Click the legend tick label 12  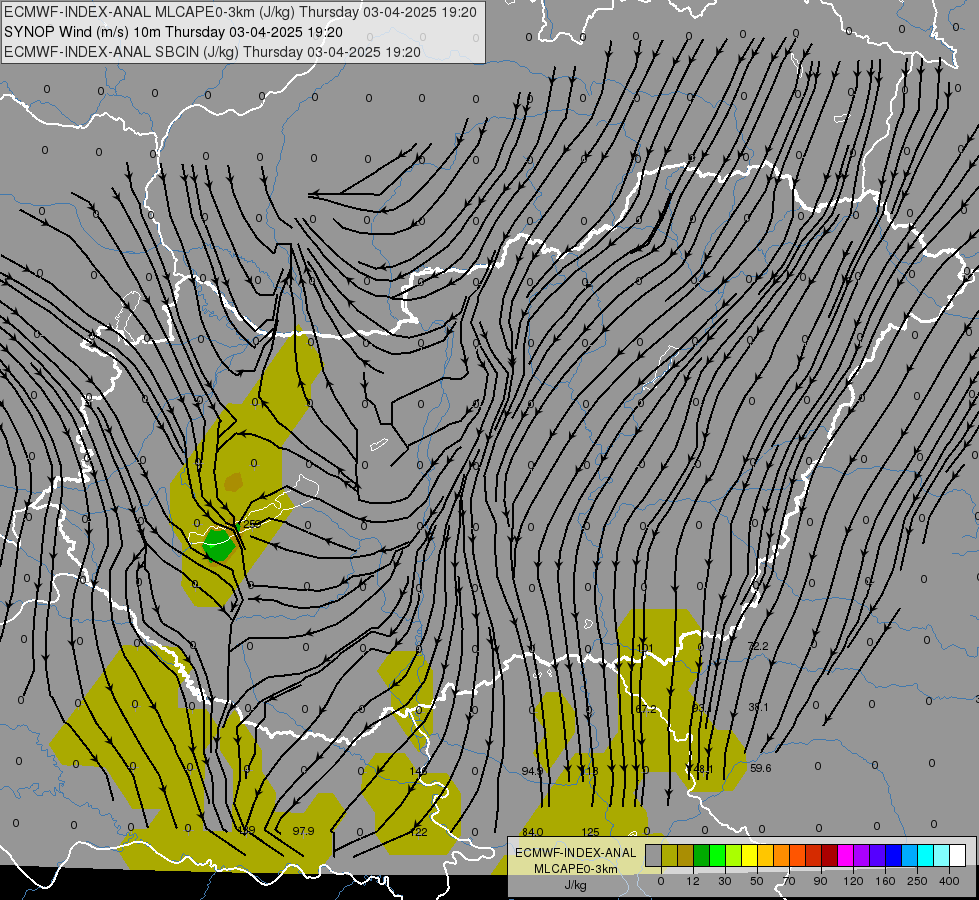[693, 881]
